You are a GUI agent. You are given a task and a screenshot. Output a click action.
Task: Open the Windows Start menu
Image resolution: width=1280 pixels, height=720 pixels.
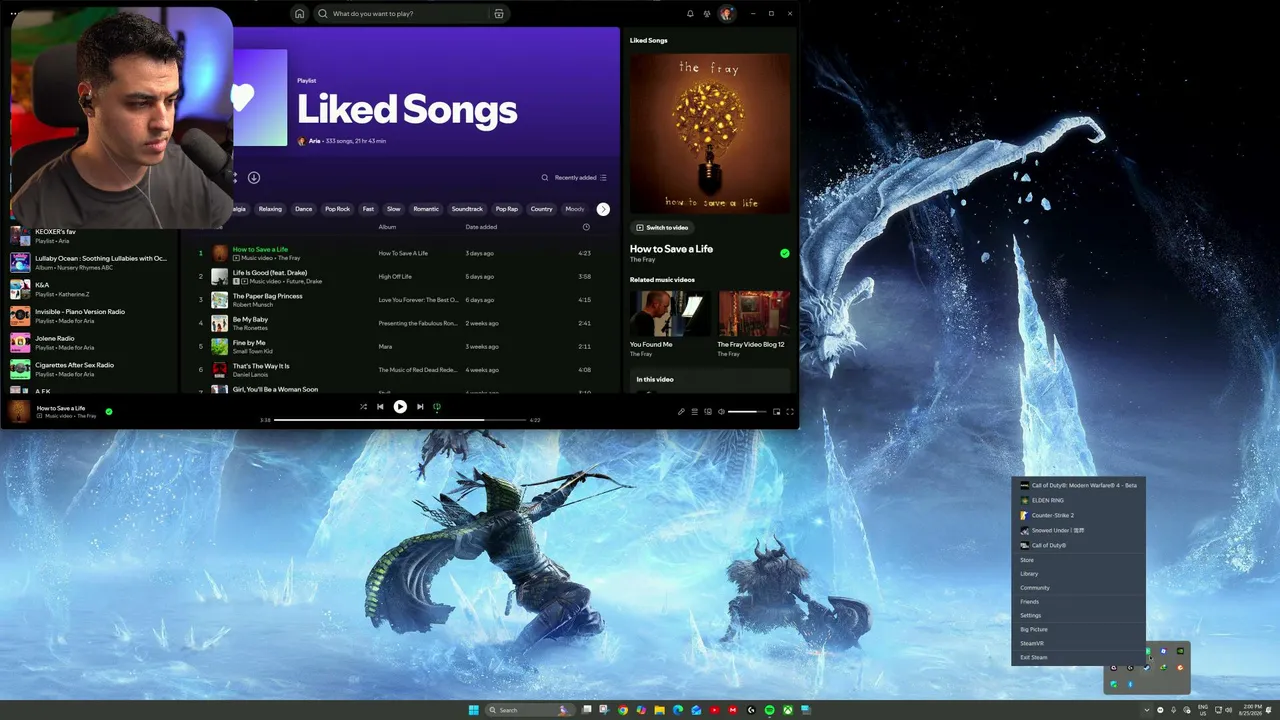[x=474, y=710]
